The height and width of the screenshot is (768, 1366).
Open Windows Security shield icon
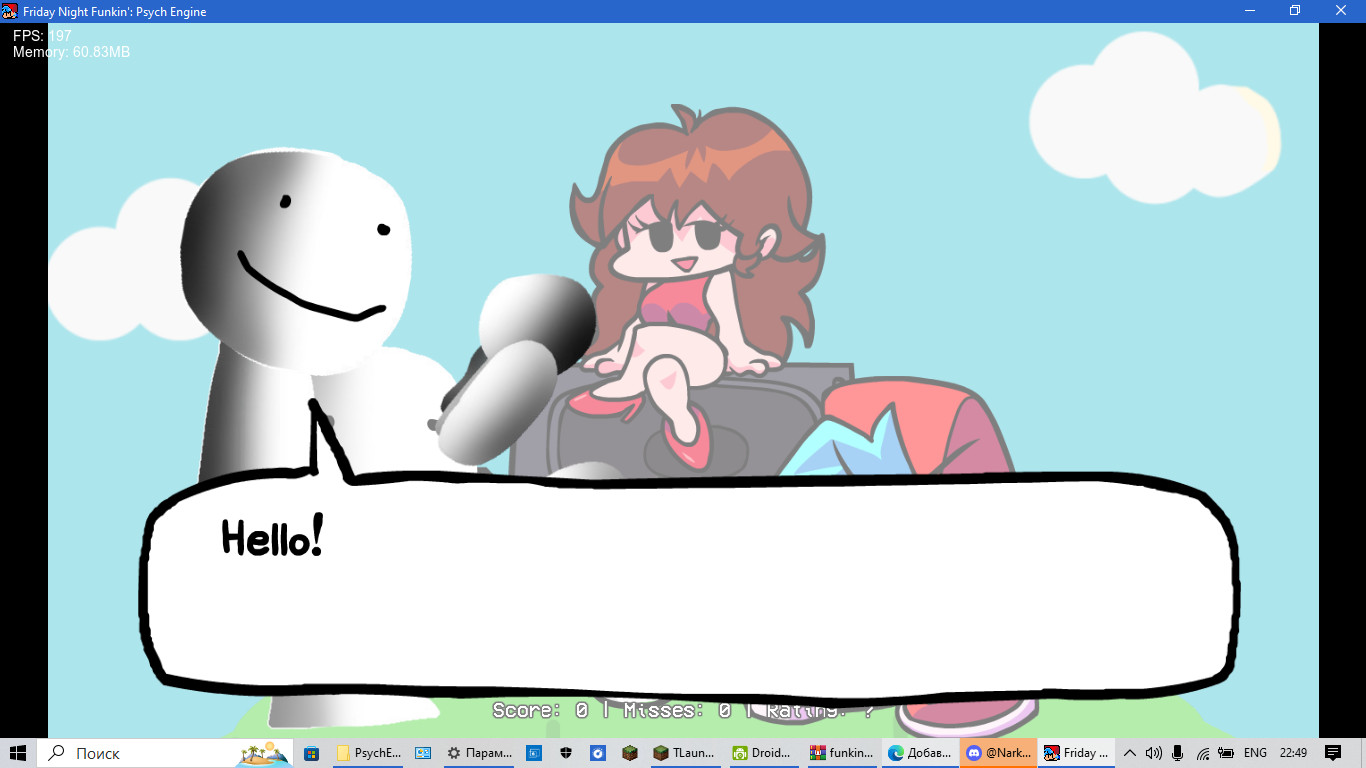[566, 753]
